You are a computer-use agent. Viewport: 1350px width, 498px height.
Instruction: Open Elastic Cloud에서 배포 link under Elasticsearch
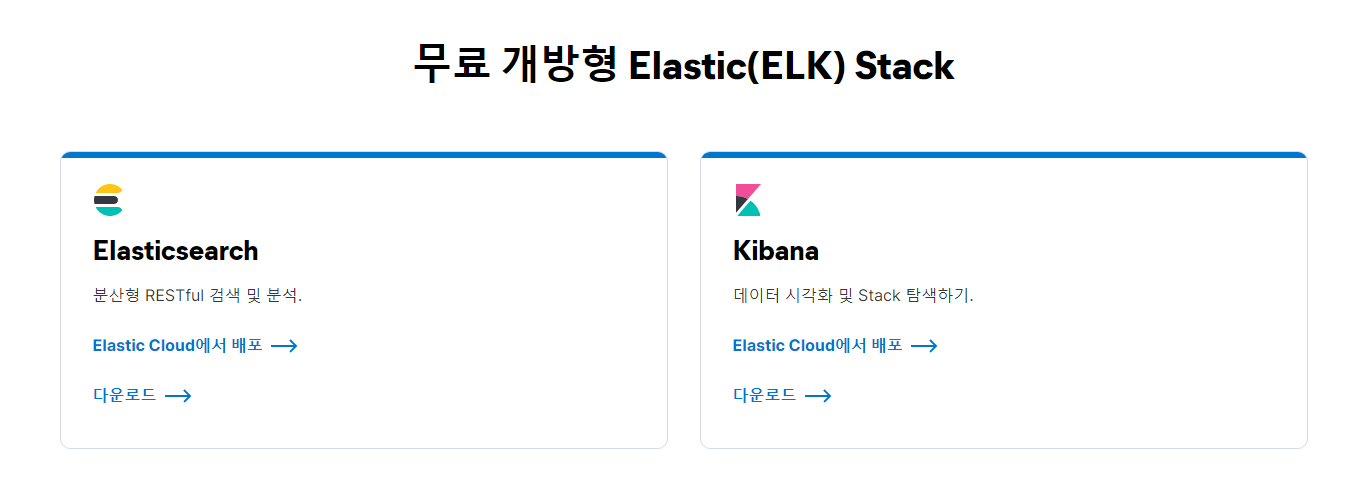tap(178, 346)
